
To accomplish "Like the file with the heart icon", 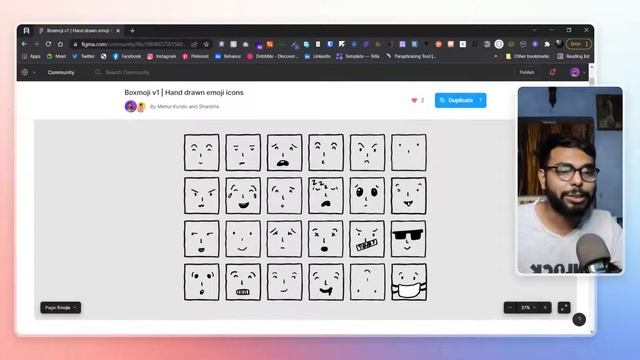I will click(414, 100).
